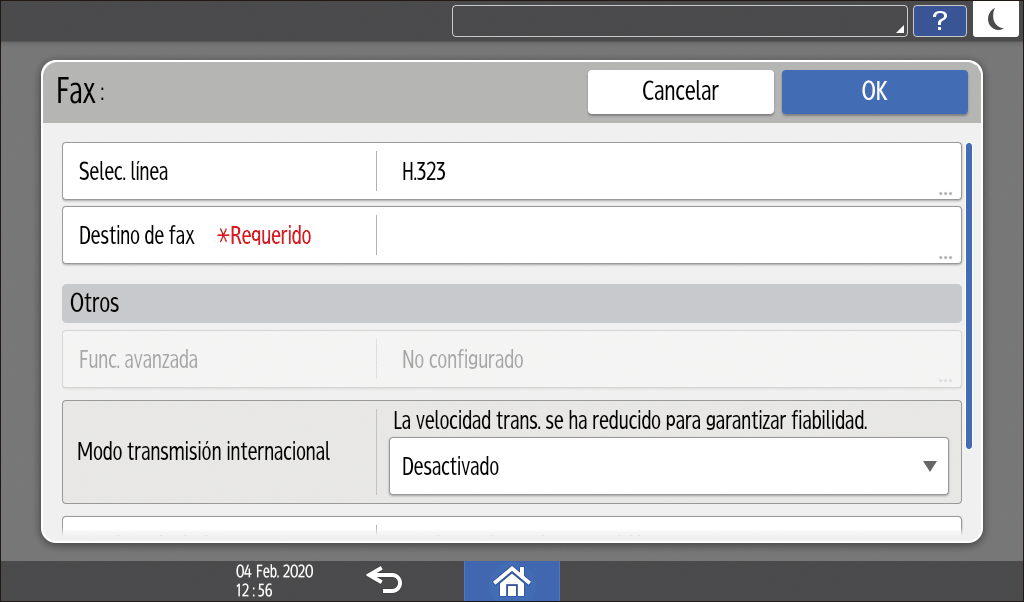Expand the Desactivado combo box

[667, 467]
